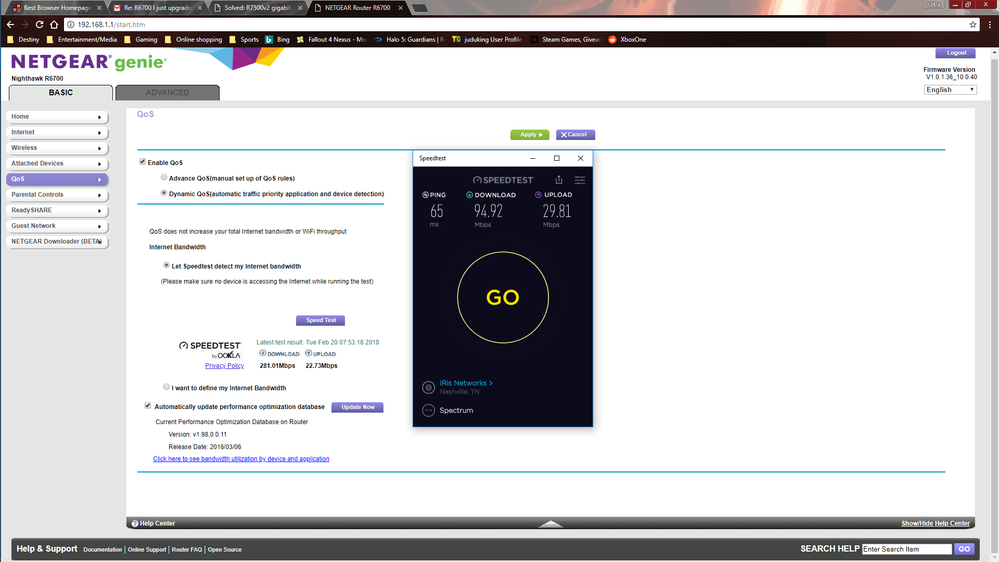Viewport: 999px width, 562px height.
Task: Open the Bing bookmark
Action: pyautogui.click(x=278, y=40)
